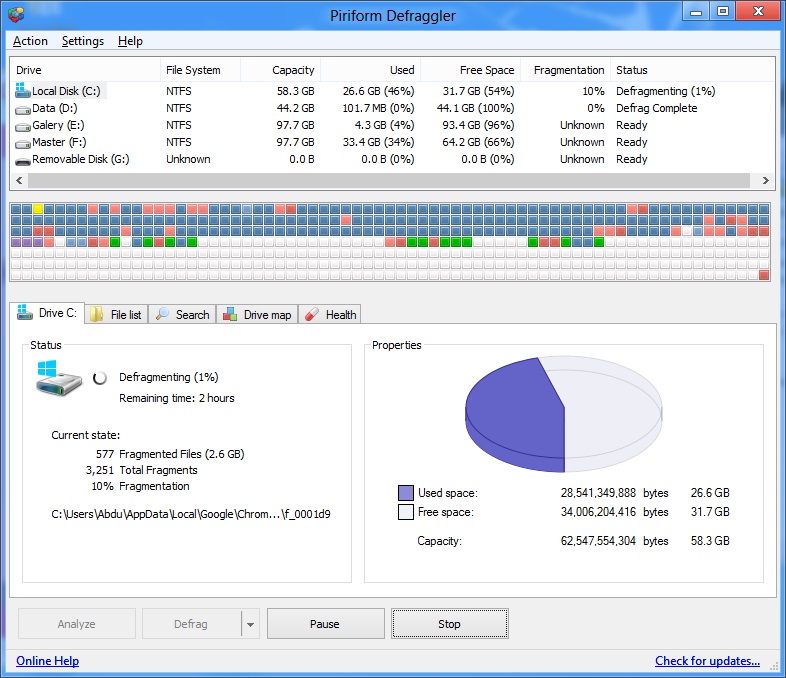Click the Defraggler app icon in title bar

16,15
